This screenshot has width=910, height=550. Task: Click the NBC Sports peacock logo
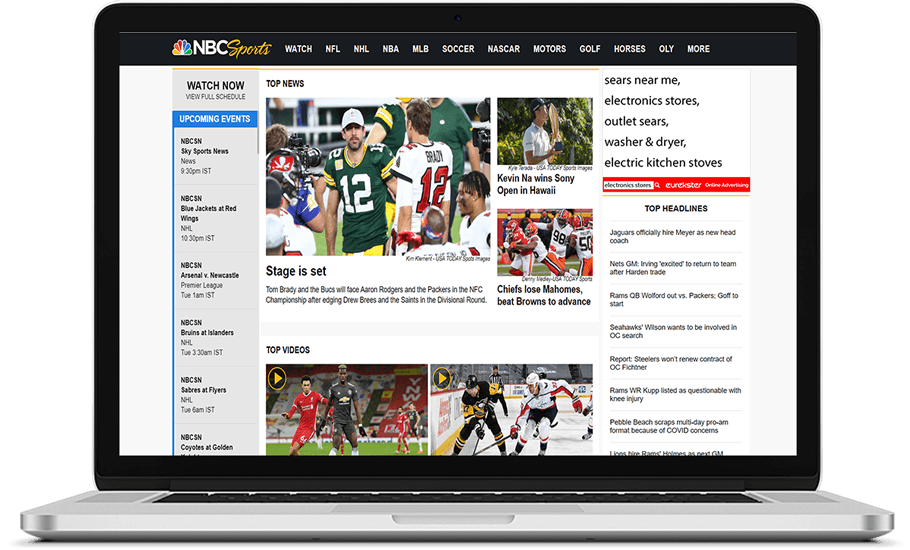pos(221,49)
